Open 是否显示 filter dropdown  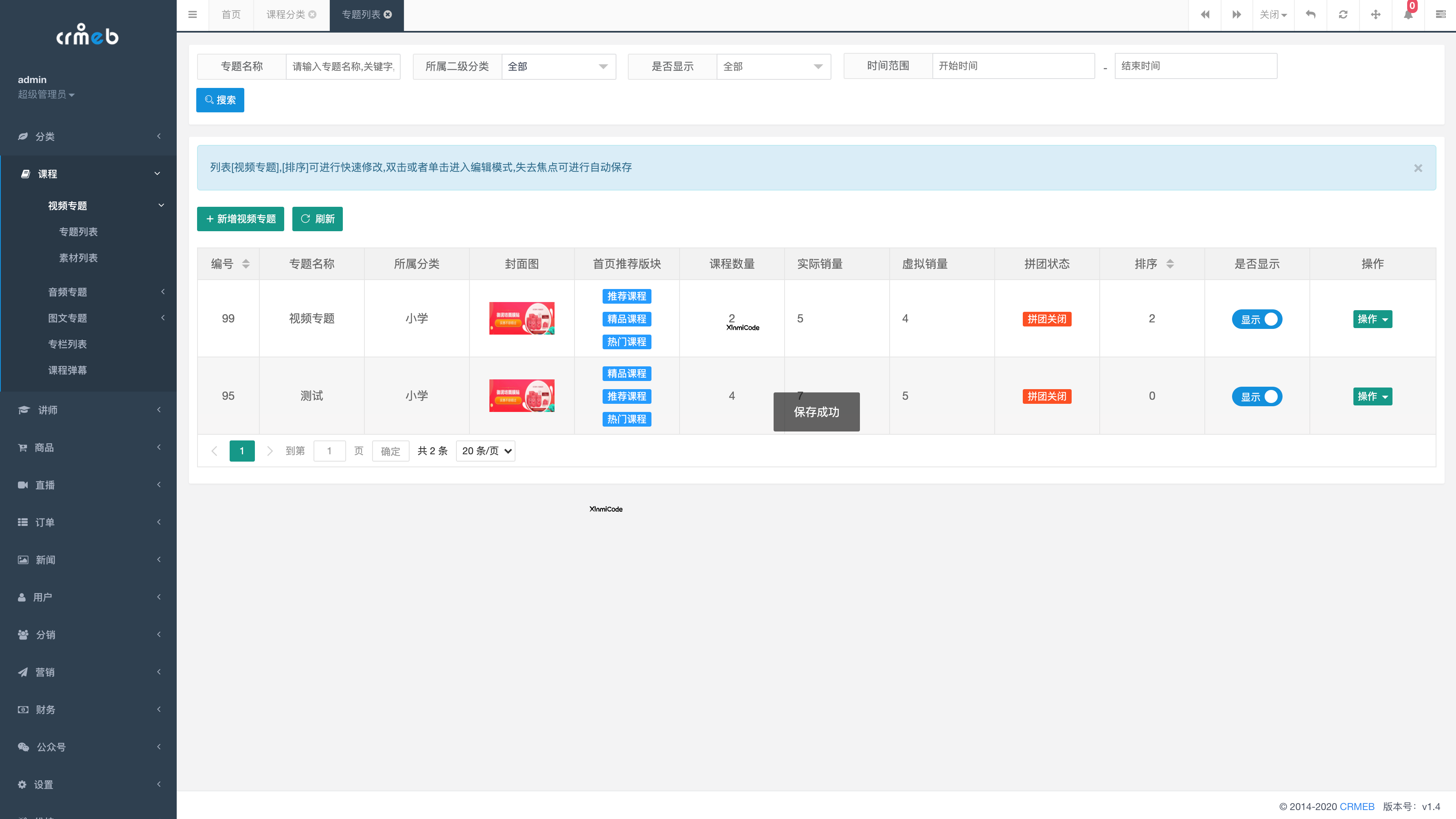(x=773, y=67)
